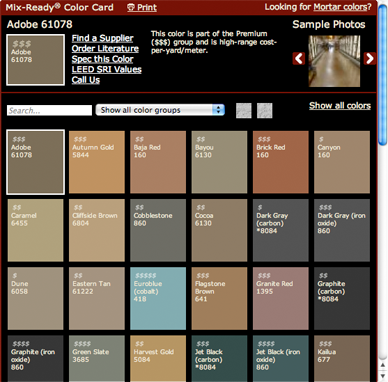The width and height of the screenshot is (388, 382).
Task: Open the sample photo thumbnail
Action: coord(334,61)
